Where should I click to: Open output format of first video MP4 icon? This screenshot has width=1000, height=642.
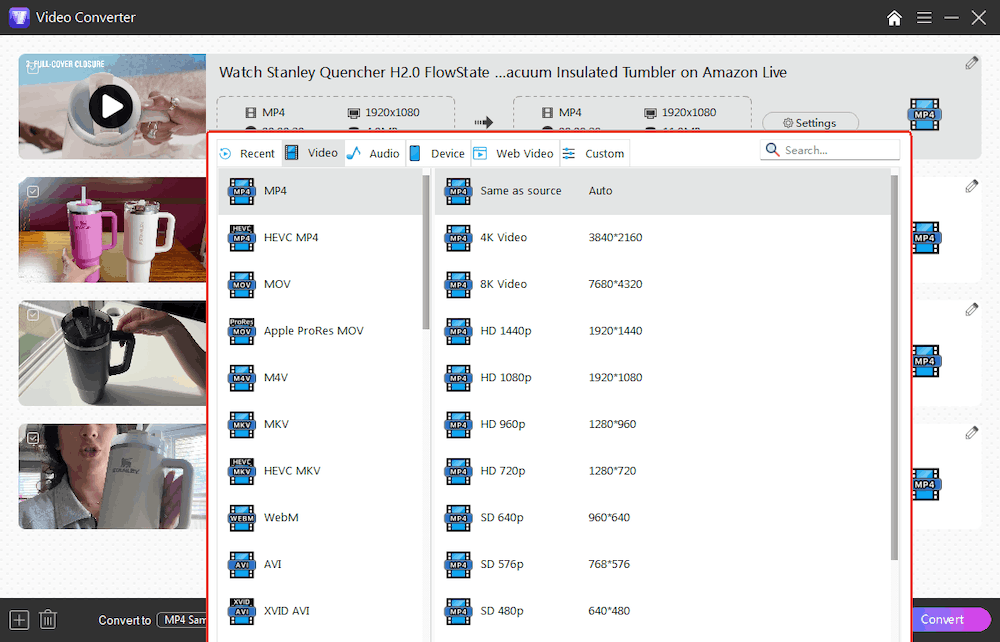(x=925, y=115)
